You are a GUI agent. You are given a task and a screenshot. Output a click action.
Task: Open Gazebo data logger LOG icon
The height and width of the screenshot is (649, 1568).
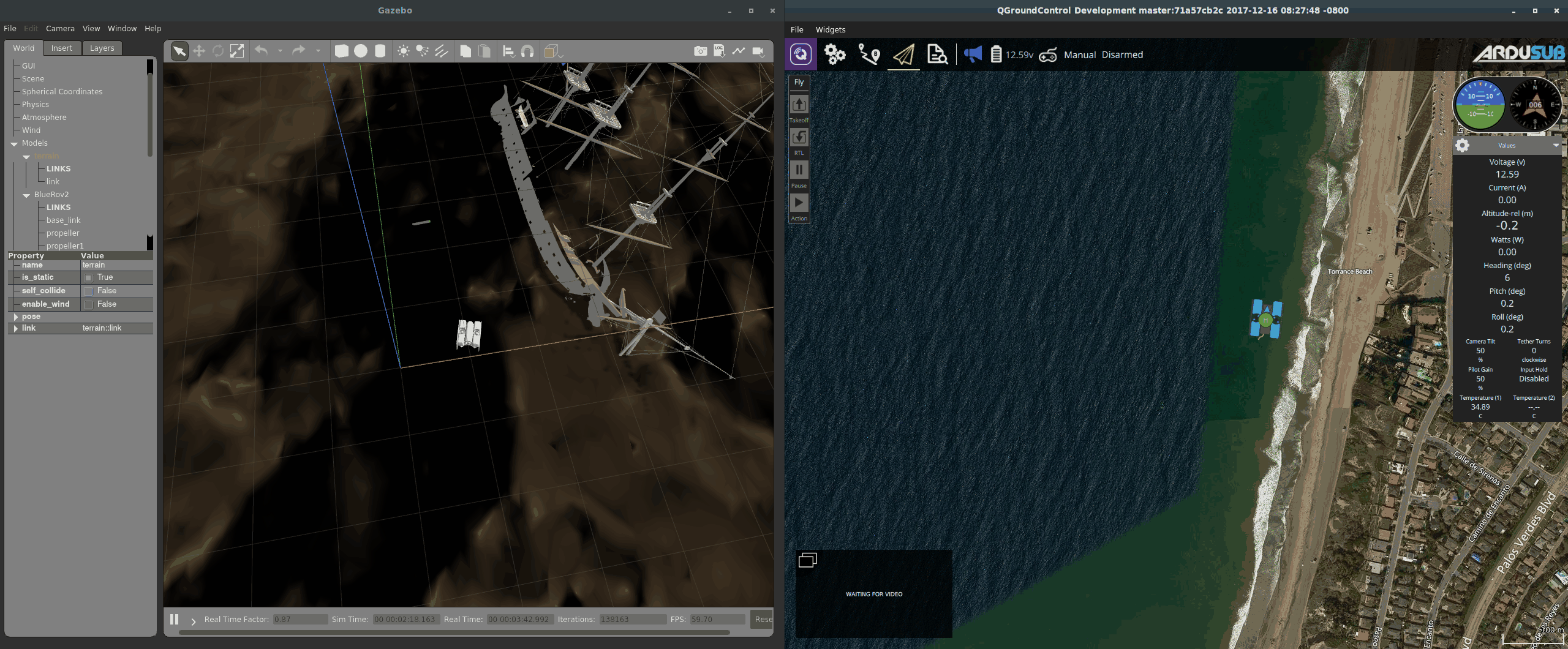point(719,51)
